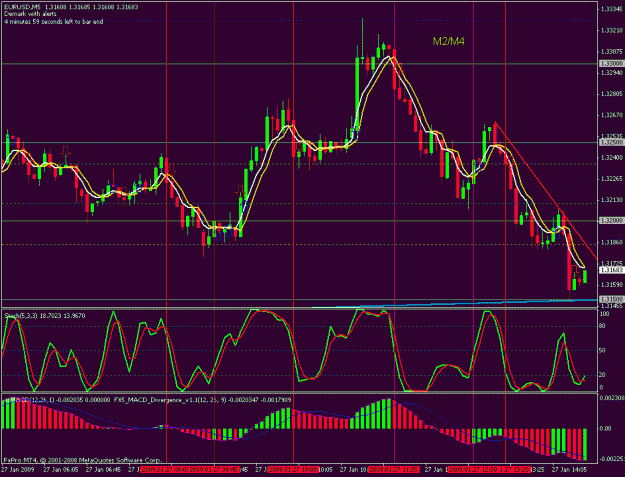Click the 1.31590 price on the scale

[x=611, y=285]
